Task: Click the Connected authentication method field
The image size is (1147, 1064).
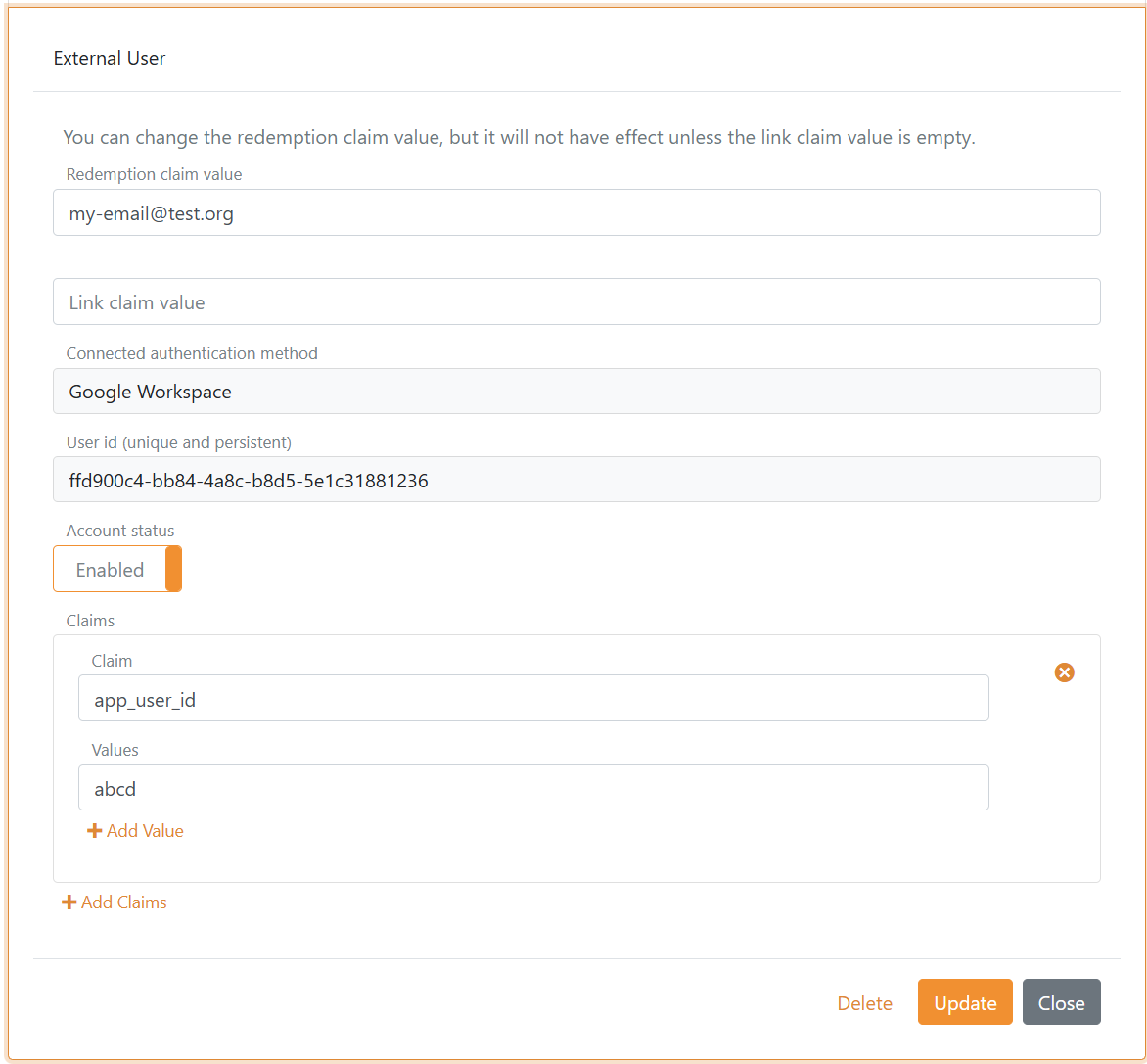Action: (576, 391)
